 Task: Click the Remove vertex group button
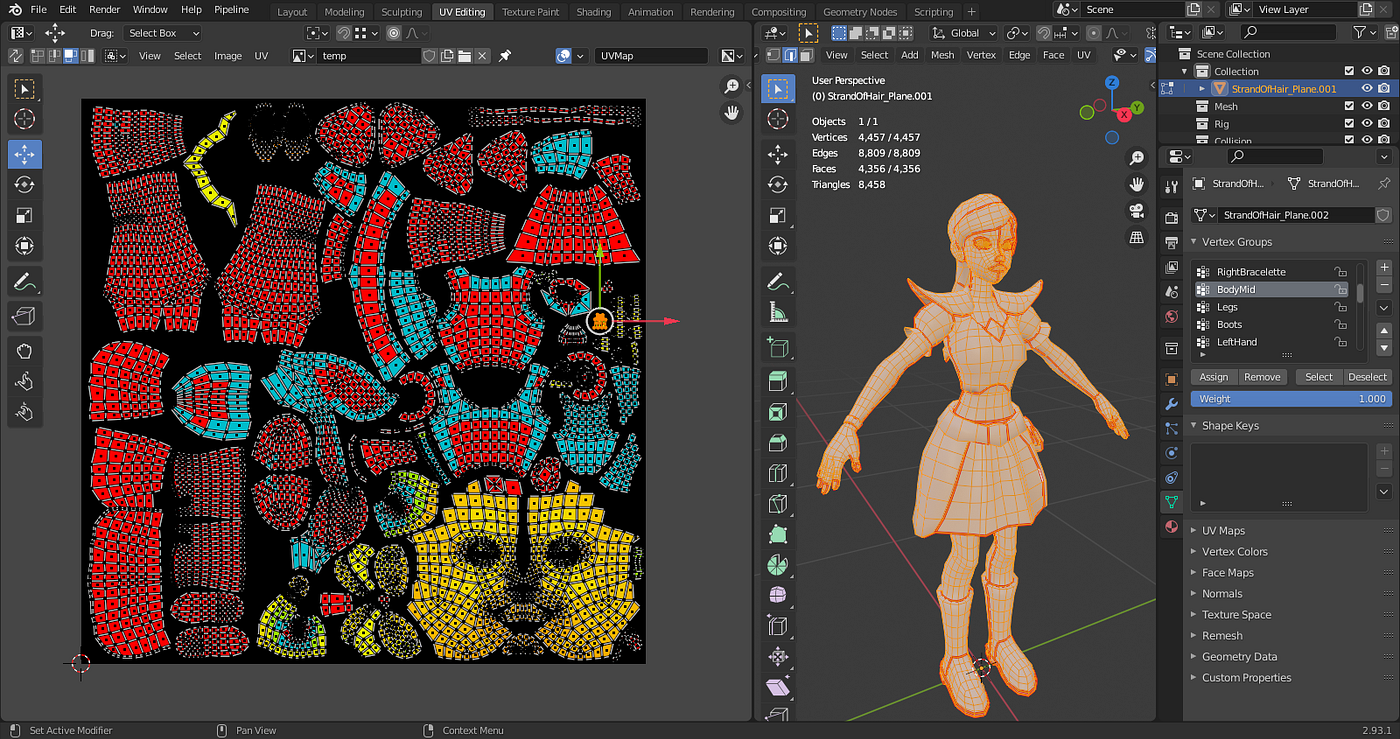tap(1262, 377)
